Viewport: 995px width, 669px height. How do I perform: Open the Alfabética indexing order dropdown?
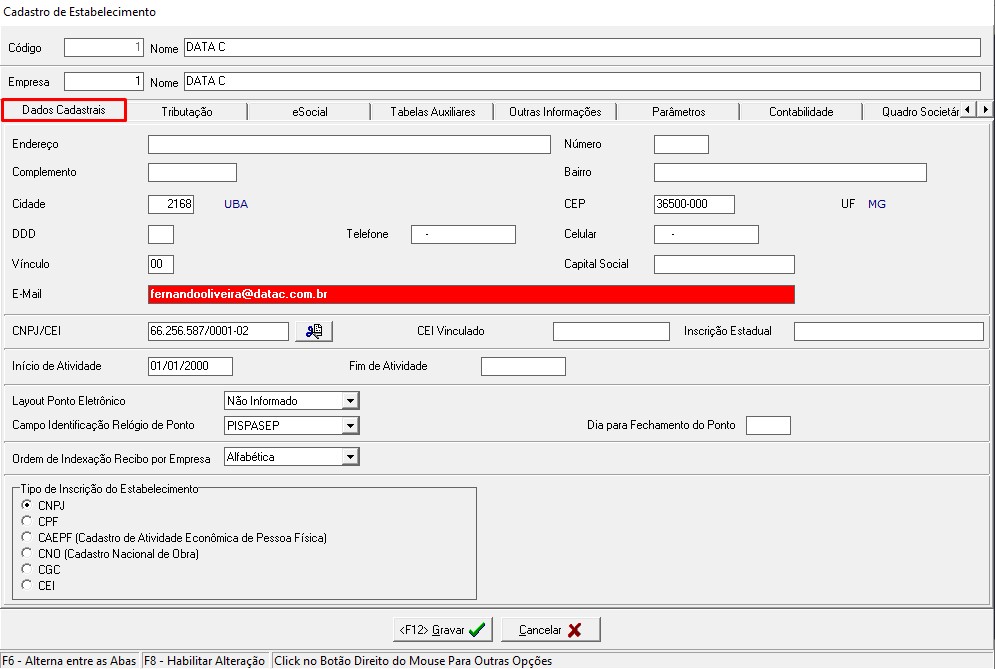(350, 456)
